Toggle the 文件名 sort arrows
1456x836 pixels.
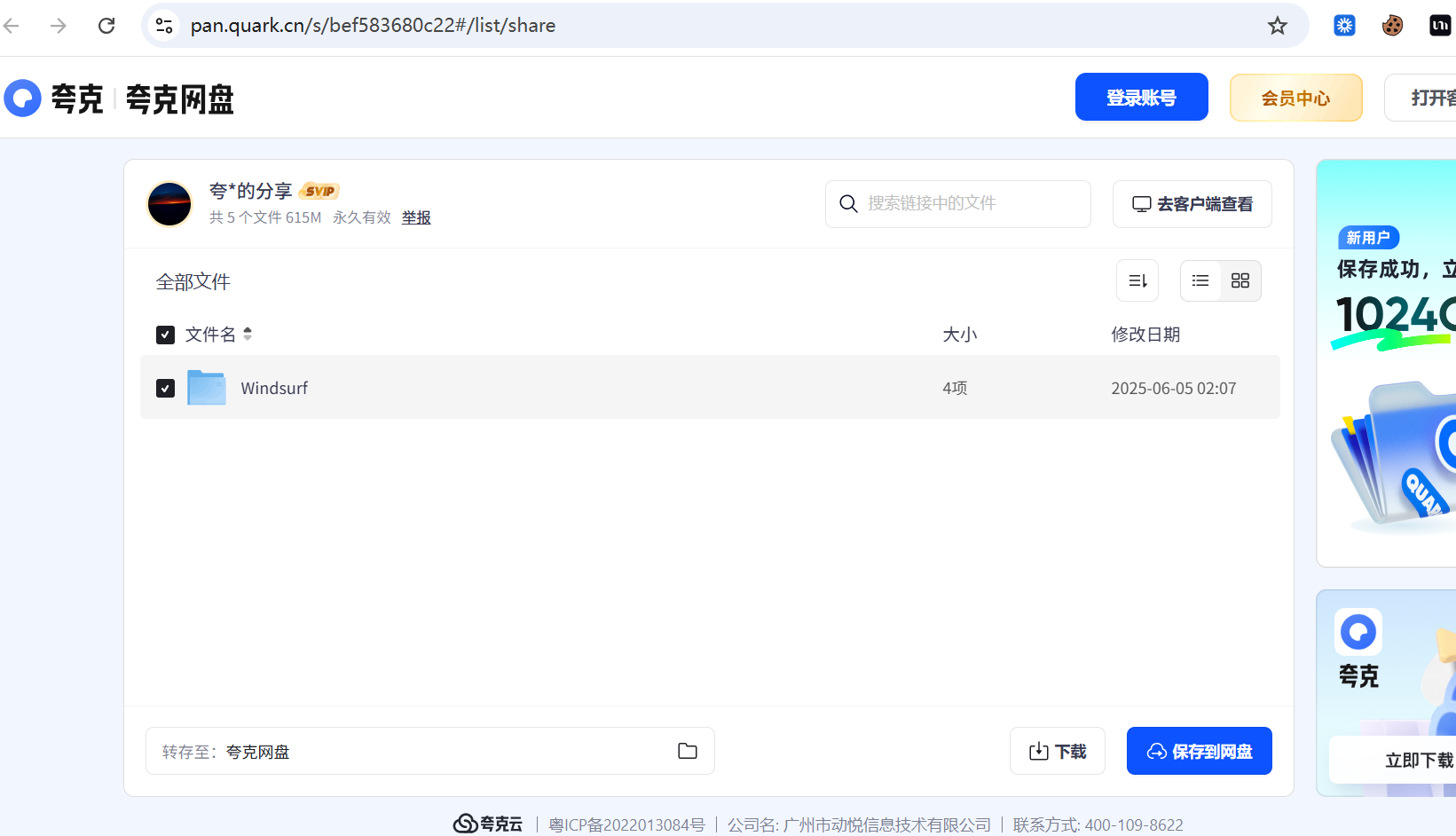click(247, 335)
